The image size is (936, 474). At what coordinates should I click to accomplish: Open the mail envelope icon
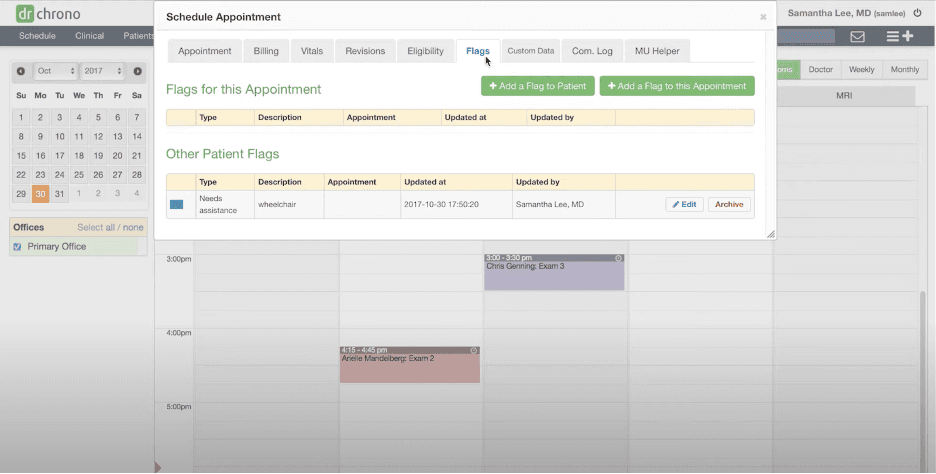[857, 37]
